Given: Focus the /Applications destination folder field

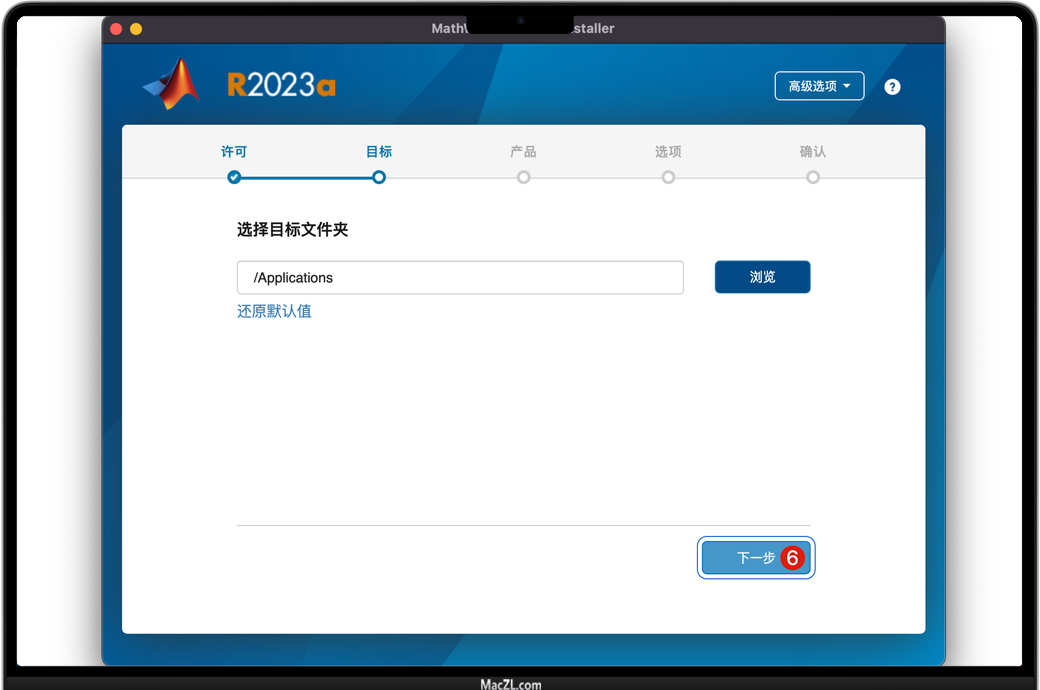Looking at the screenshot, I should pyautogui.click(x=460, y=277).
